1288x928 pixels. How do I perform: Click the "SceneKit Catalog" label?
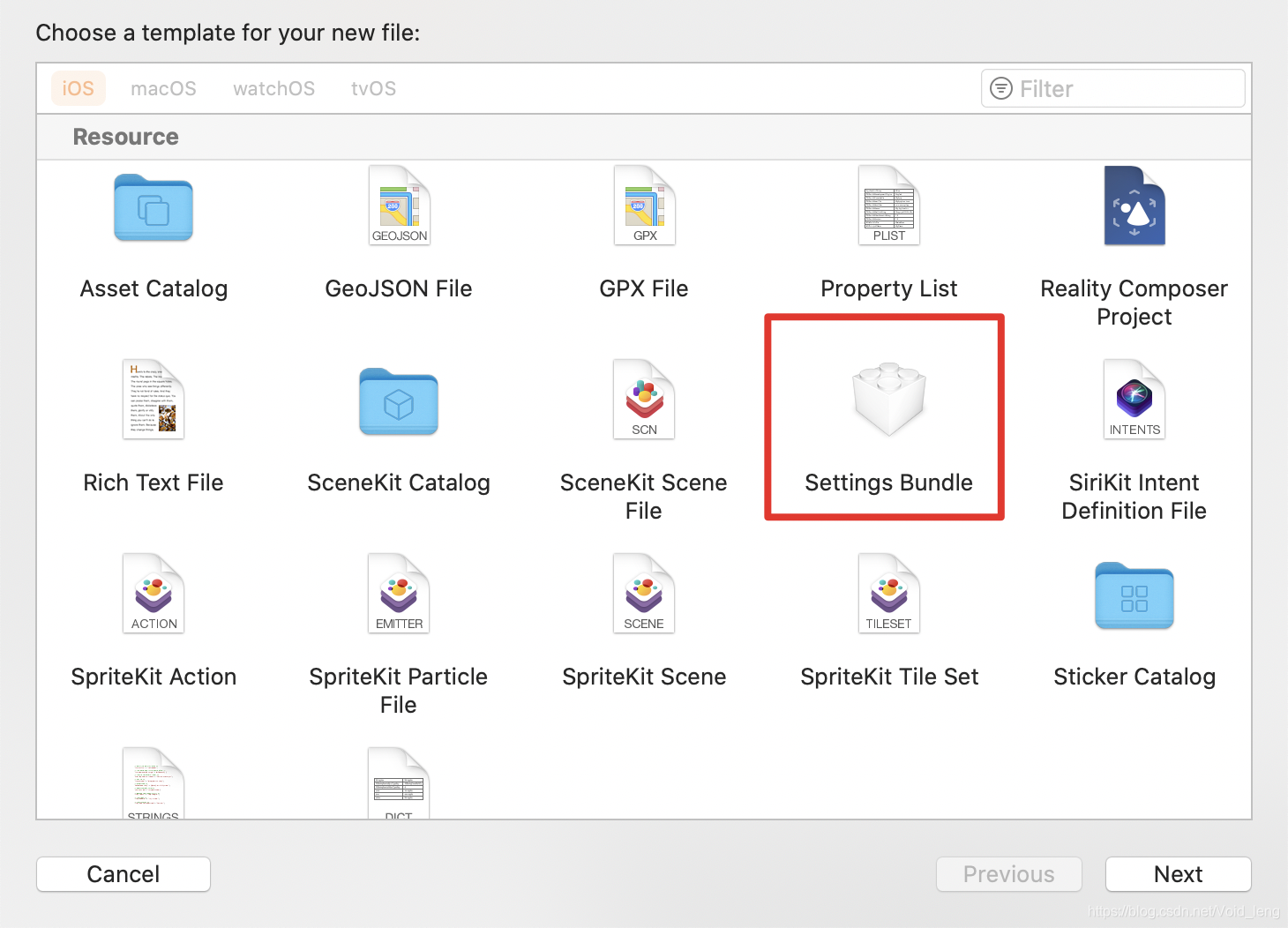pos(399,483)
